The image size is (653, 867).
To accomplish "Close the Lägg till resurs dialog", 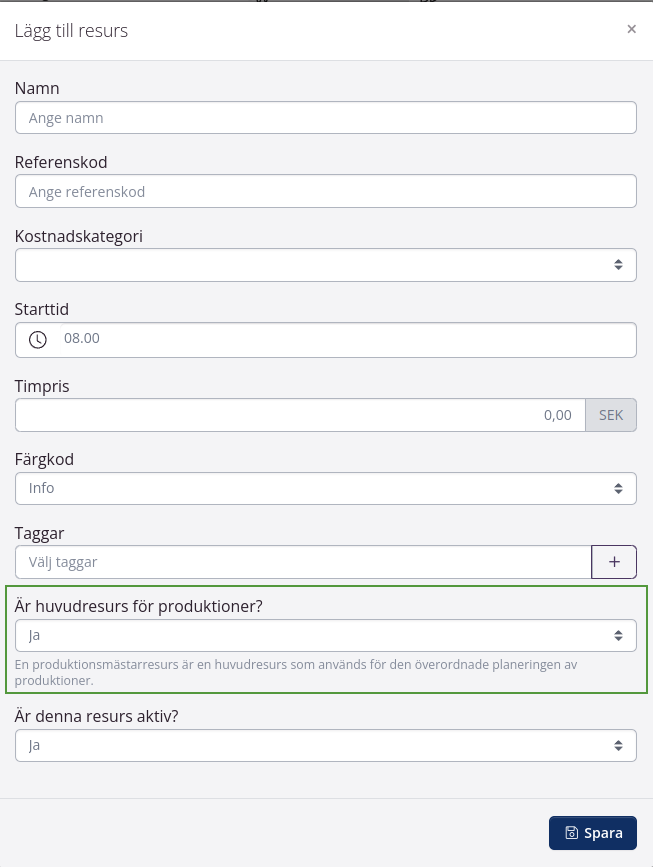I will click(x=631, y=29).
